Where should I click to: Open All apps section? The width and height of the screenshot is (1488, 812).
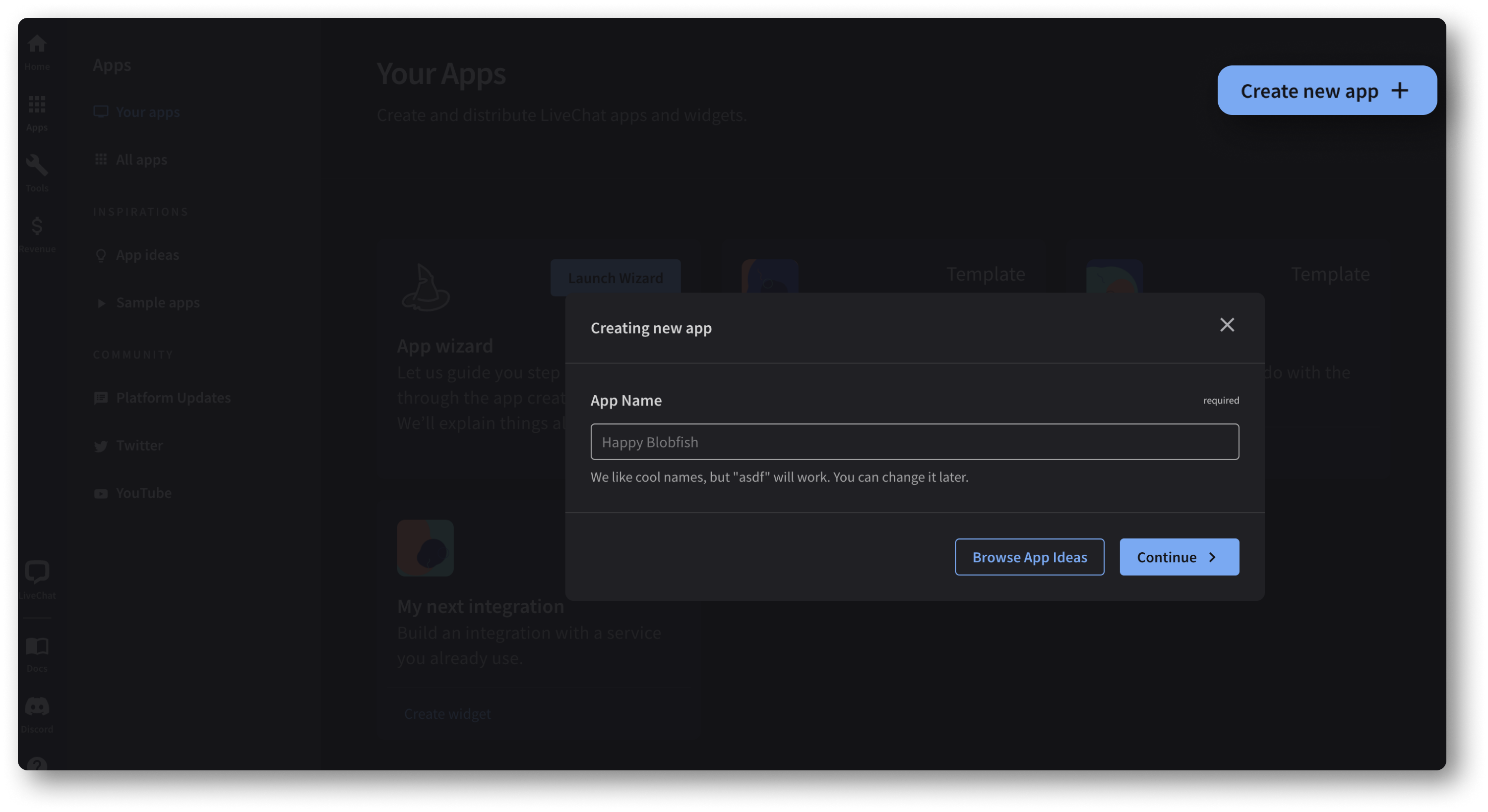141,158
